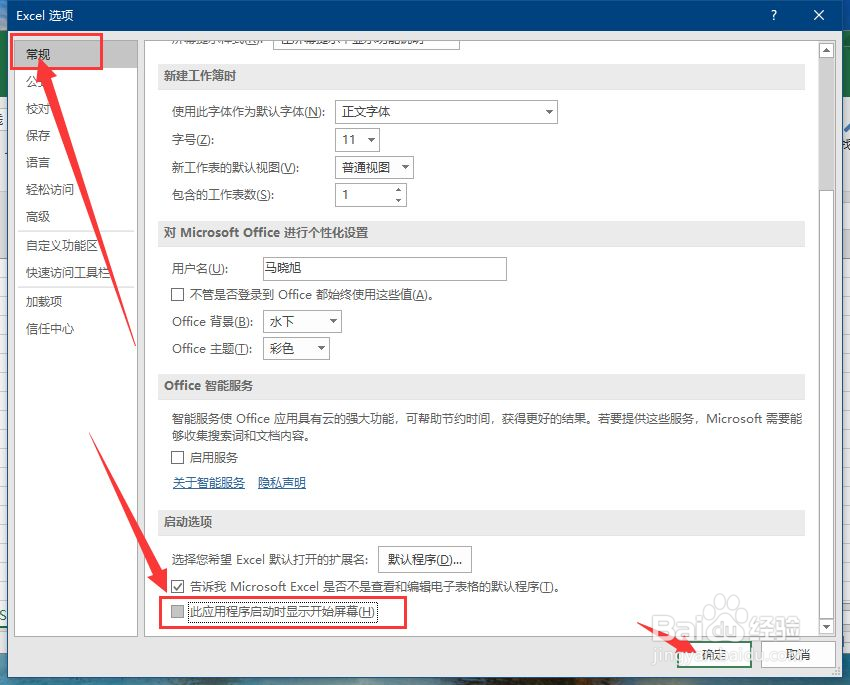The width and height of the screenshot is (850, 685).
Task: Click the scrollbar down arrow
Action: point(826,626)
